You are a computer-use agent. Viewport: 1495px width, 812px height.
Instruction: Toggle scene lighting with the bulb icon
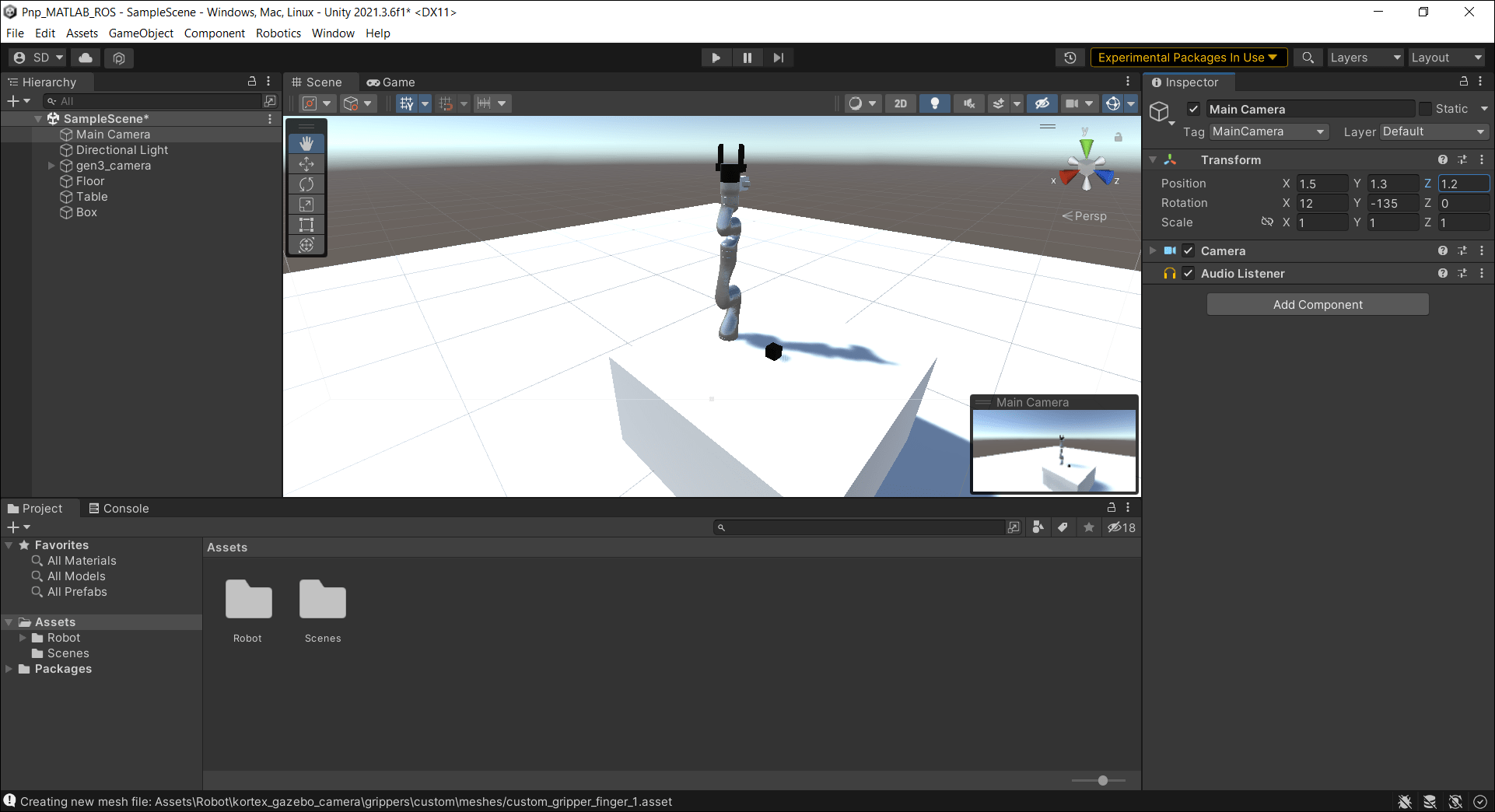[x=934, y=103]
